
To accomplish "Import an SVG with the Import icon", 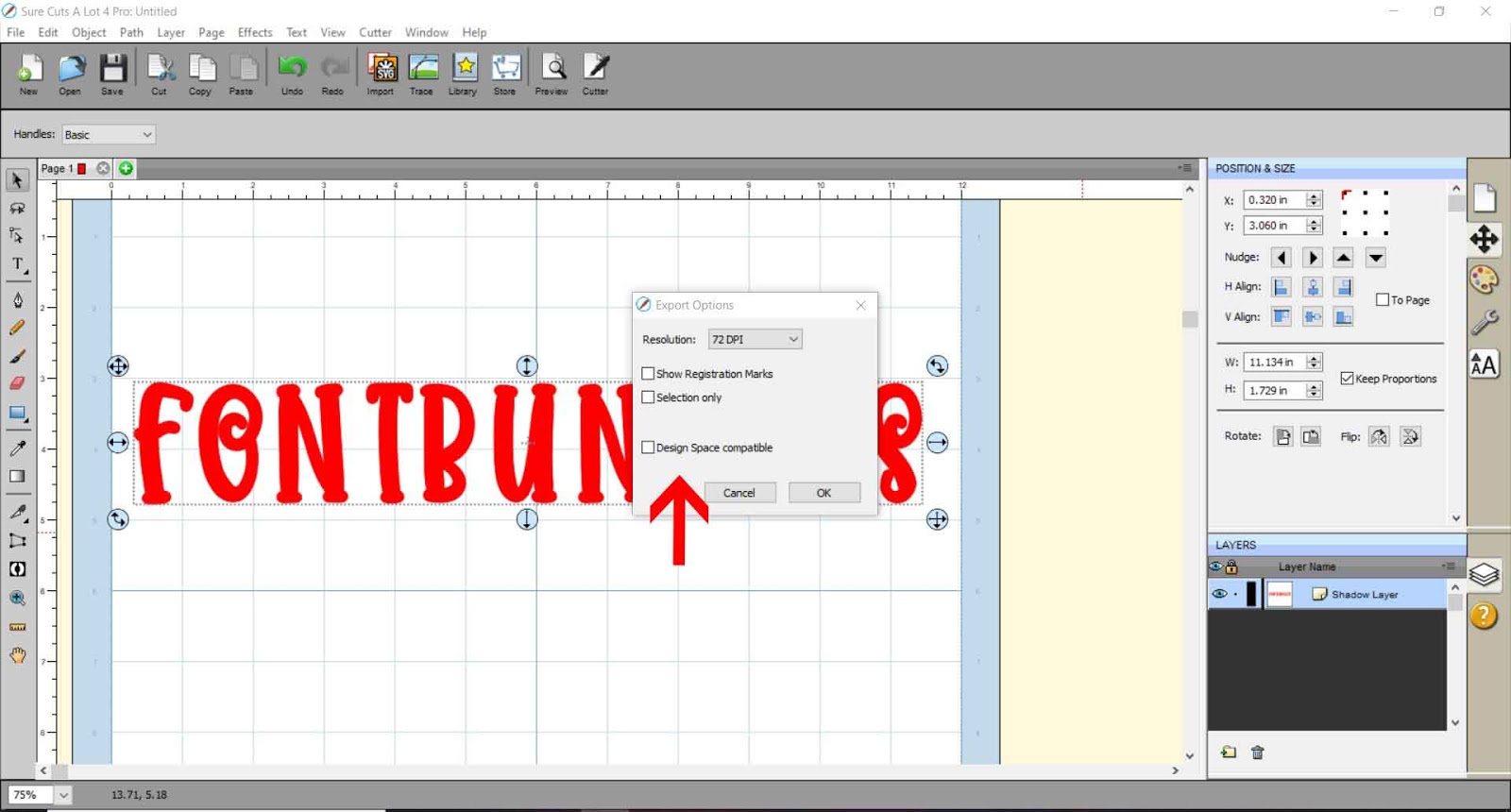I will point(382,74).
